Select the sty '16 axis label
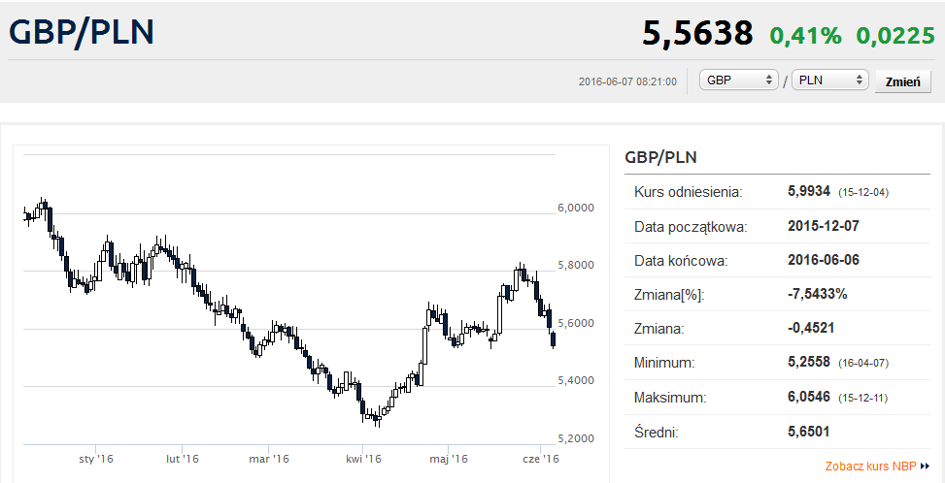The width and height of the screenshot is (945, 483). pyautogui.click(x=97, y=459)
